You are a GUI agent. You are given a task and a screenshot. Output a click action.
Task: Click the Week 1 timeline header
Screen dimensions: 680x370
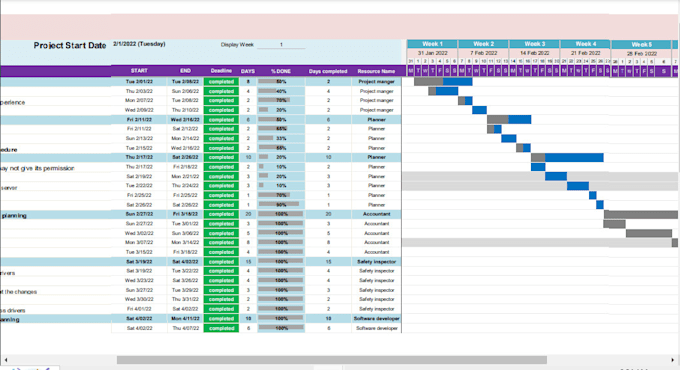[x=432, y=44]
